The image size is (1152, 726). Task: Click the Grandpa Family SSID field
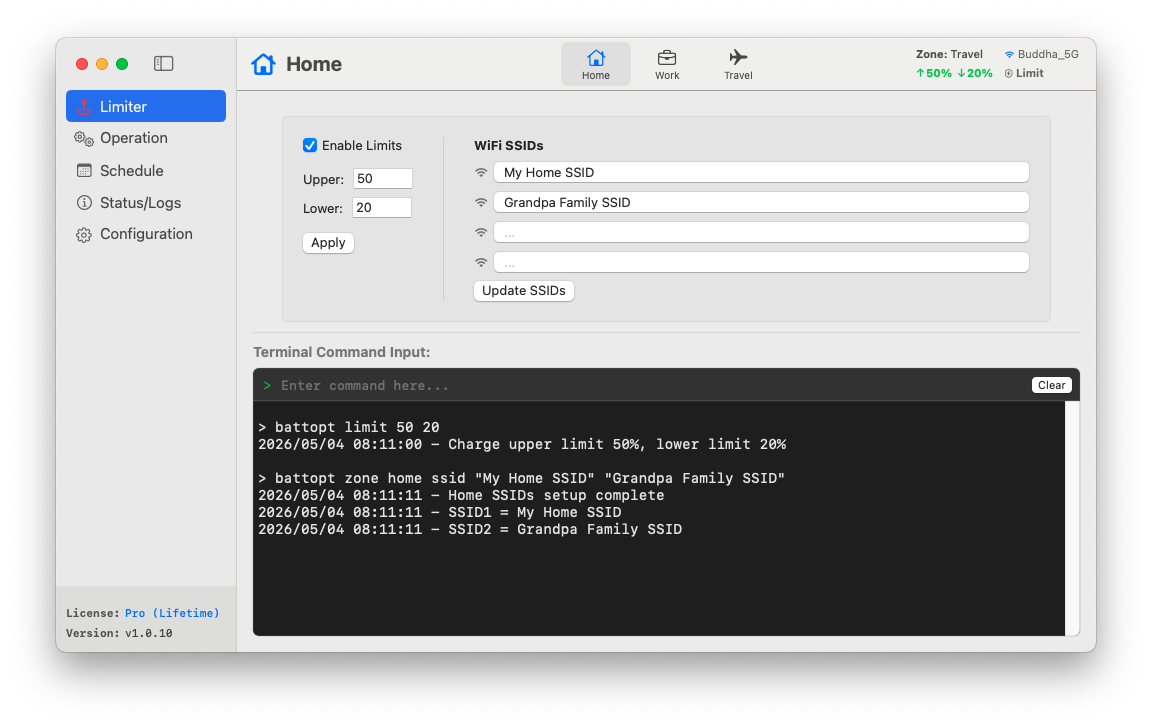pyautogui.click(x=761, y=203)
